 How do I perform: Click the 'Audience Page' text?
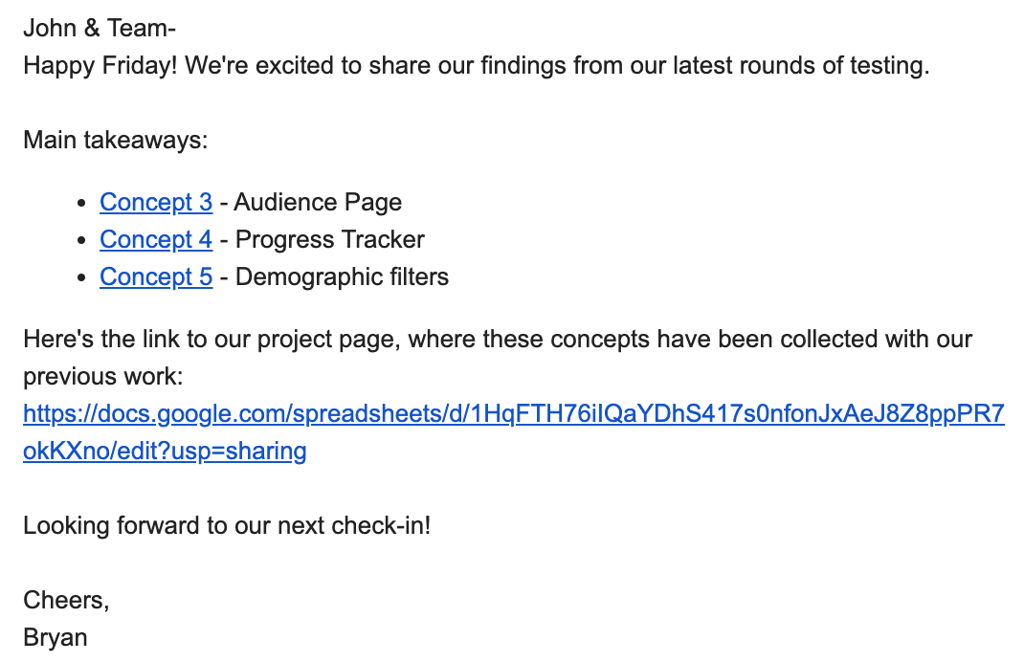coord(318,202)
